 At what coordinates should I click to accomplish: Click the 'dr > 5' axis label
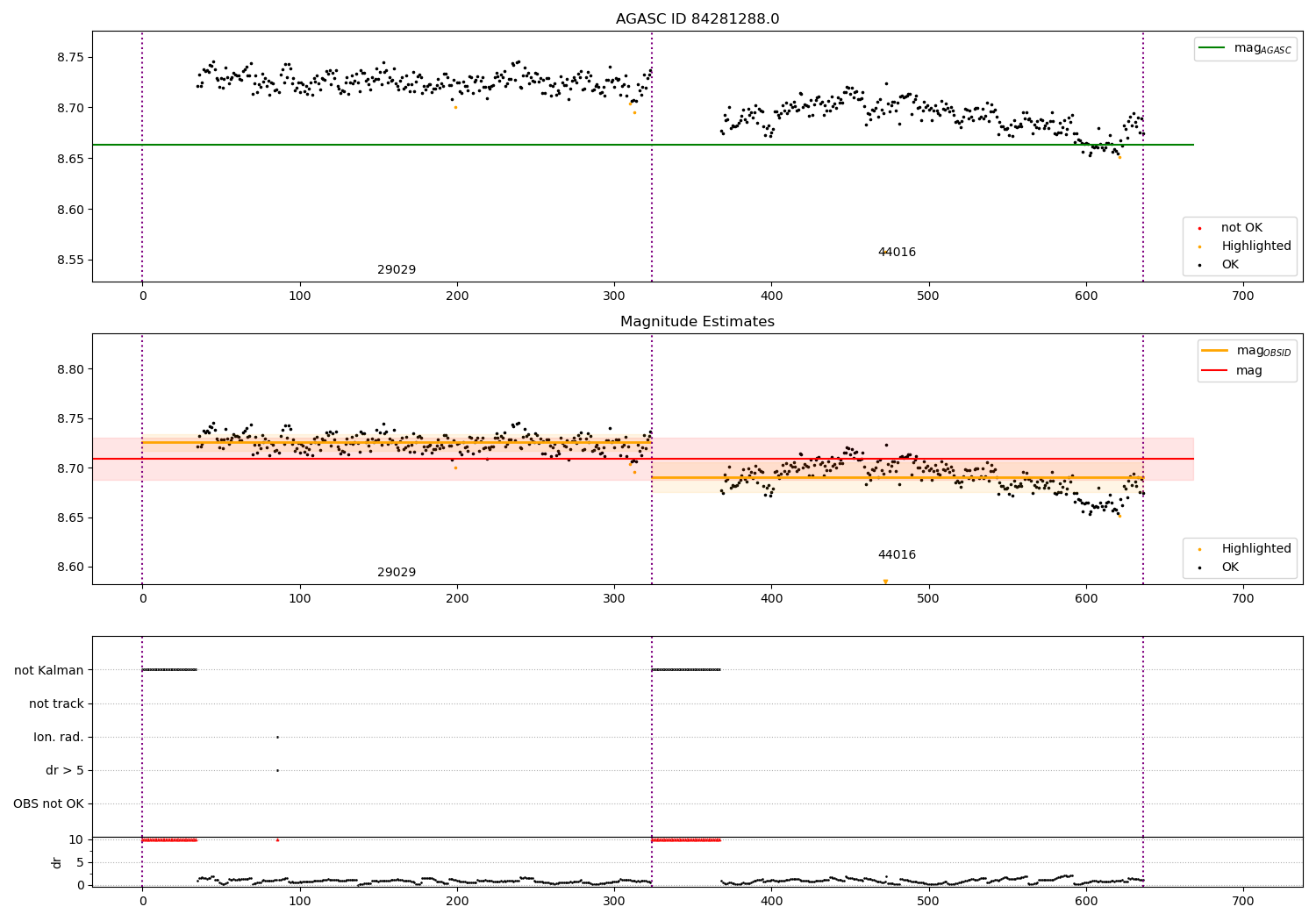click(65, 771)
